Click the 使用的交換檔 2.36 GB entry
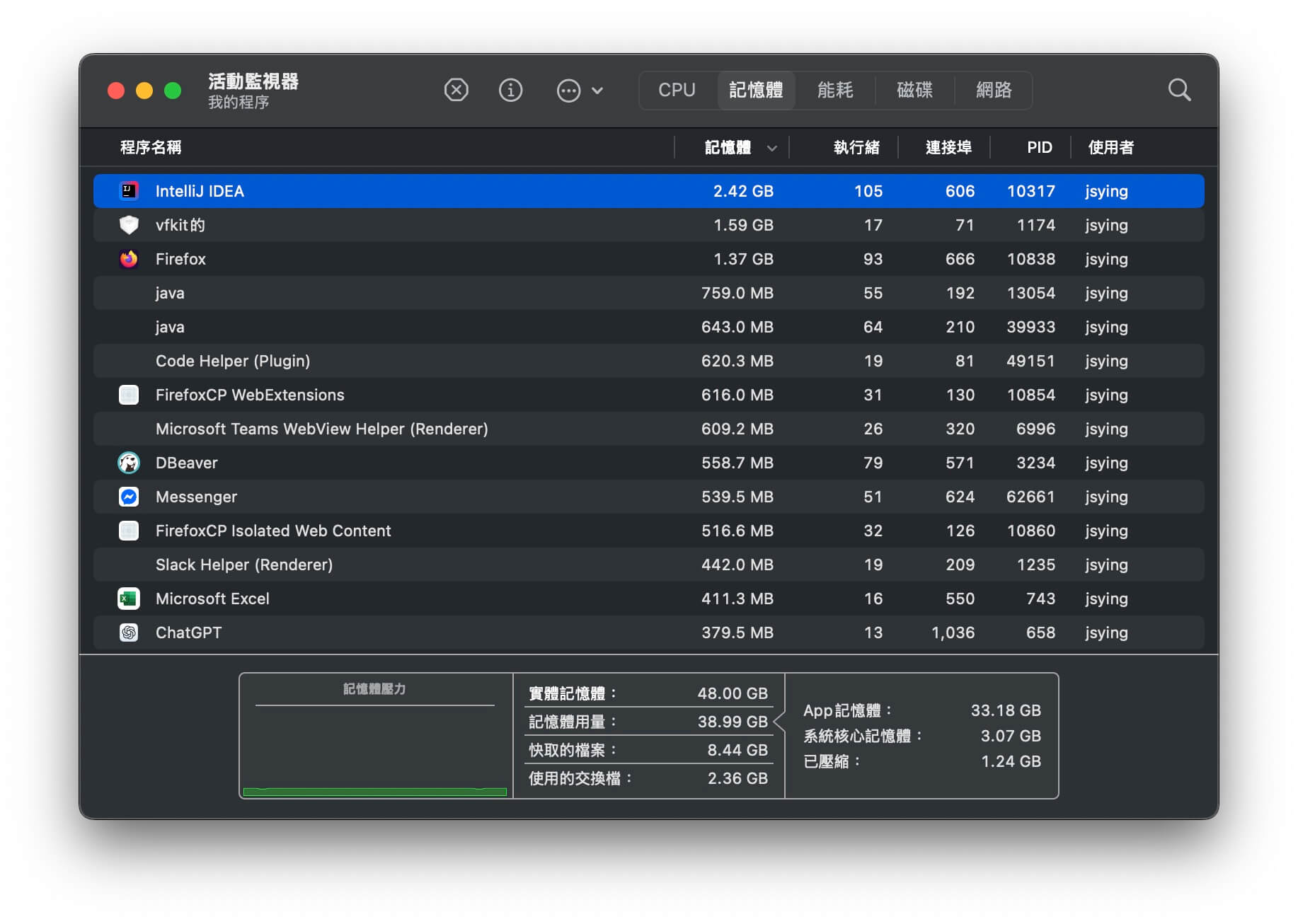Screen dimensions: 1298x924 click(x=648, y=778)
